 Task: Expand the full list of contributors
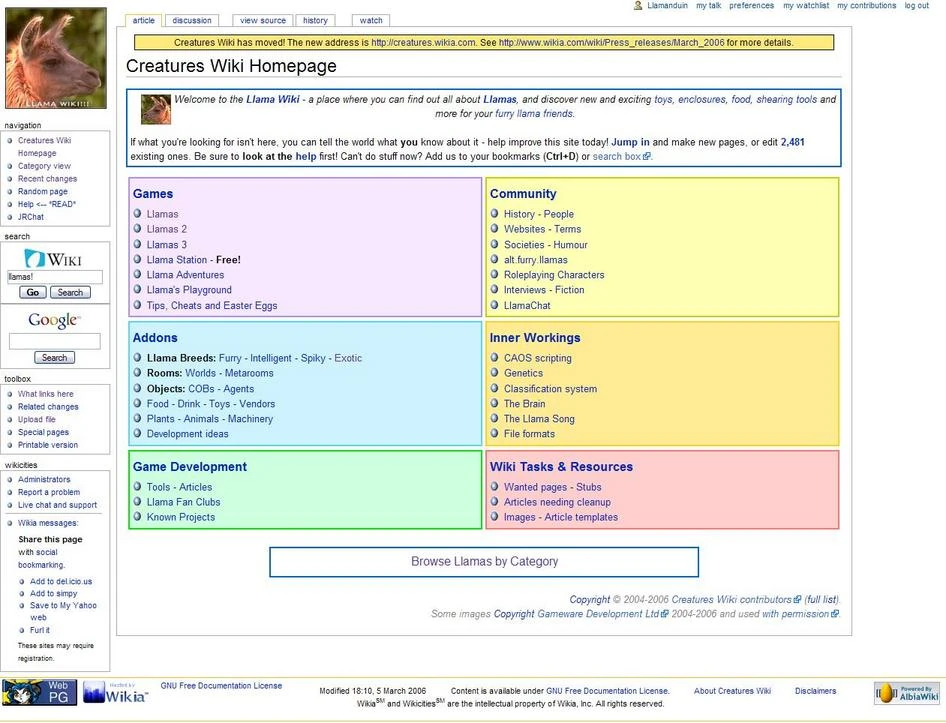coord(819,599)
